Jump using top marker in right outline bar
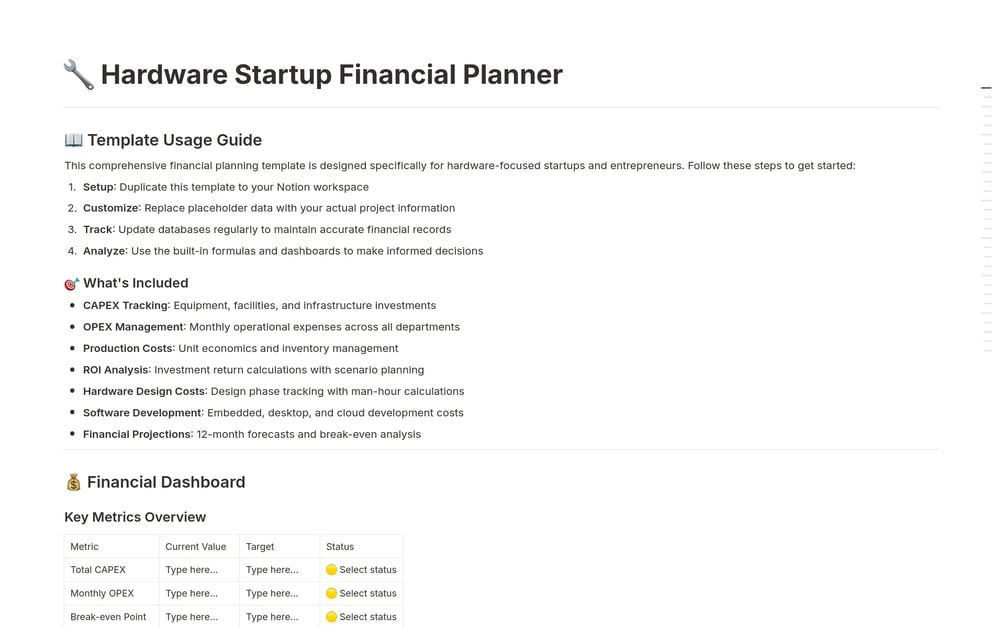Image resolution: width=1005 pixels, height=628 pixels. 986,87
